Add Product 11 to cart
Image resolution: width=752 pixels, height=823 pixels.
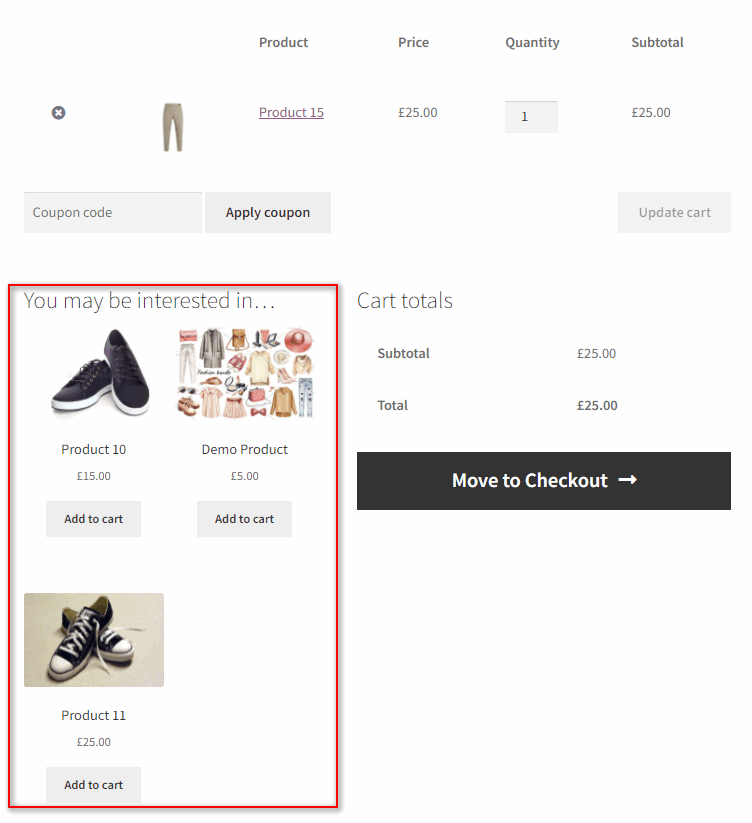[x=94, y=785]
